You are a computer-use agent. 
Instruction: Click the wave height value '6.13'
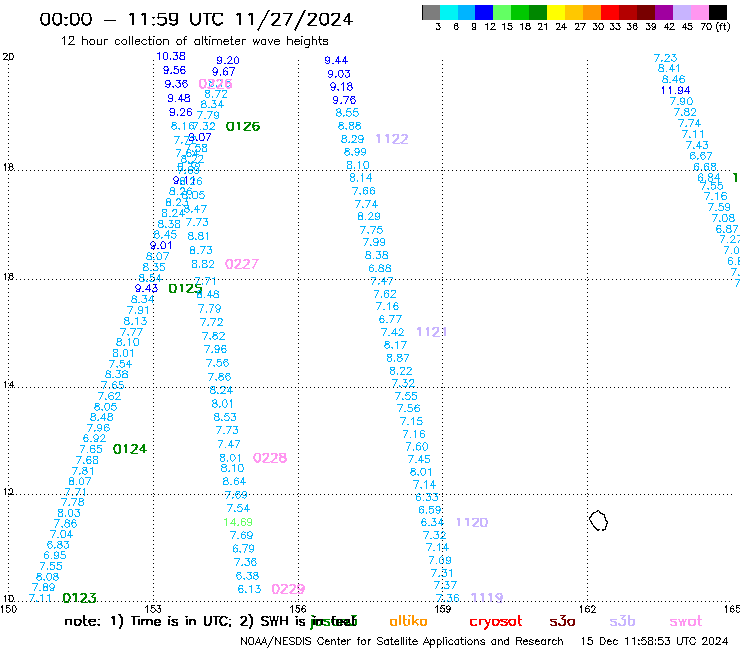coord(249,589)
